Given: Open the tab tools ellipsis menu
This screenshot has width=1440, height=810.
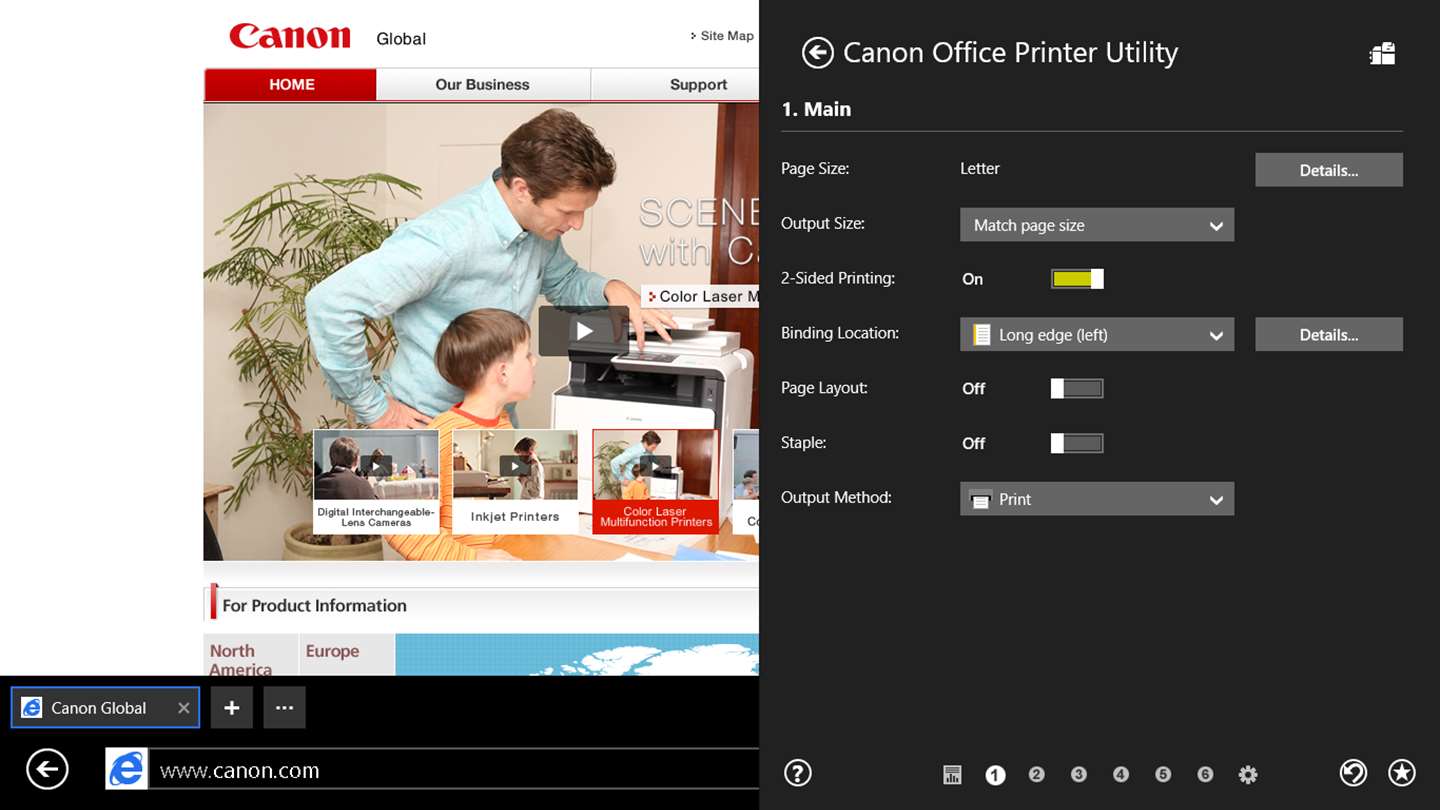Looking at the screenshot, I should click(284, 708).
